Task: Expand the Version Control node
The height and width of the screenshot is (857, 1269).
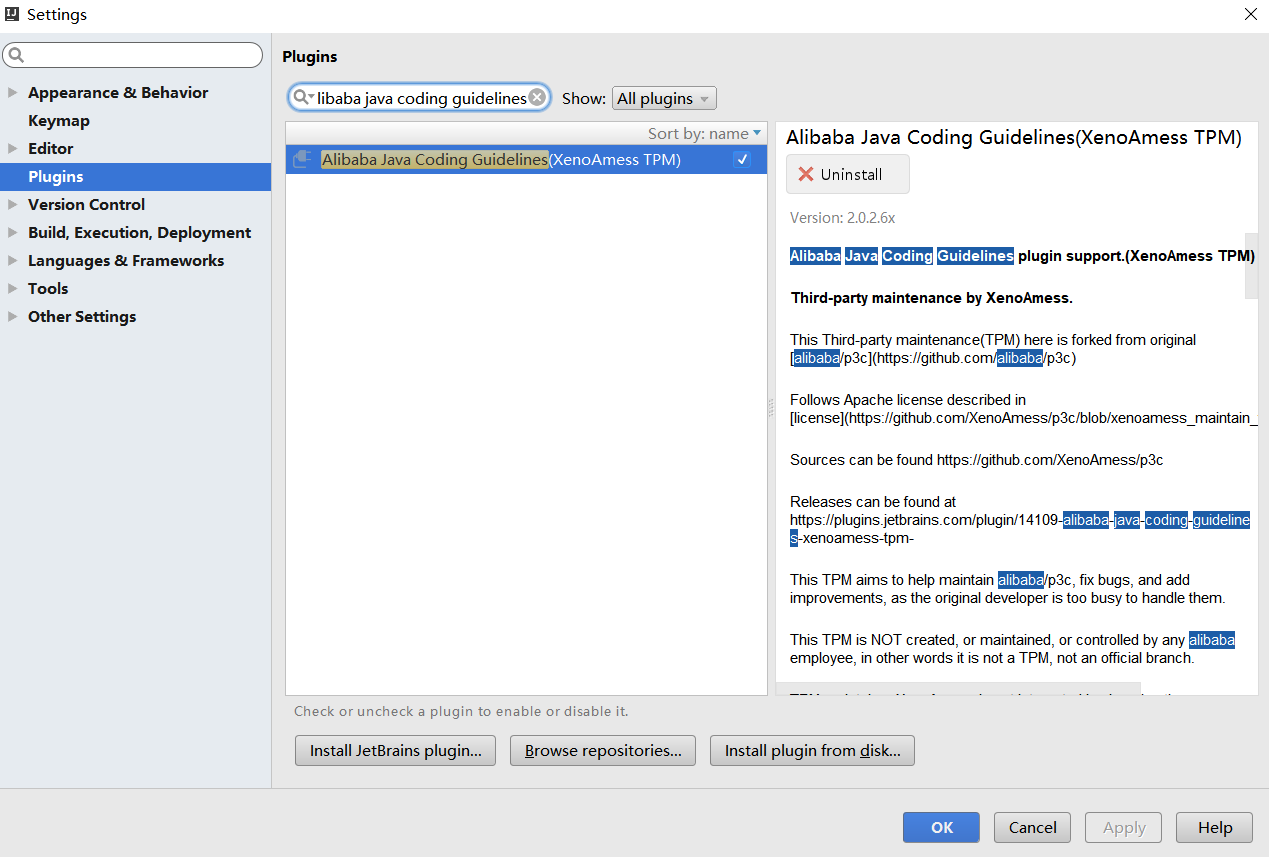Action: [13, 204]
